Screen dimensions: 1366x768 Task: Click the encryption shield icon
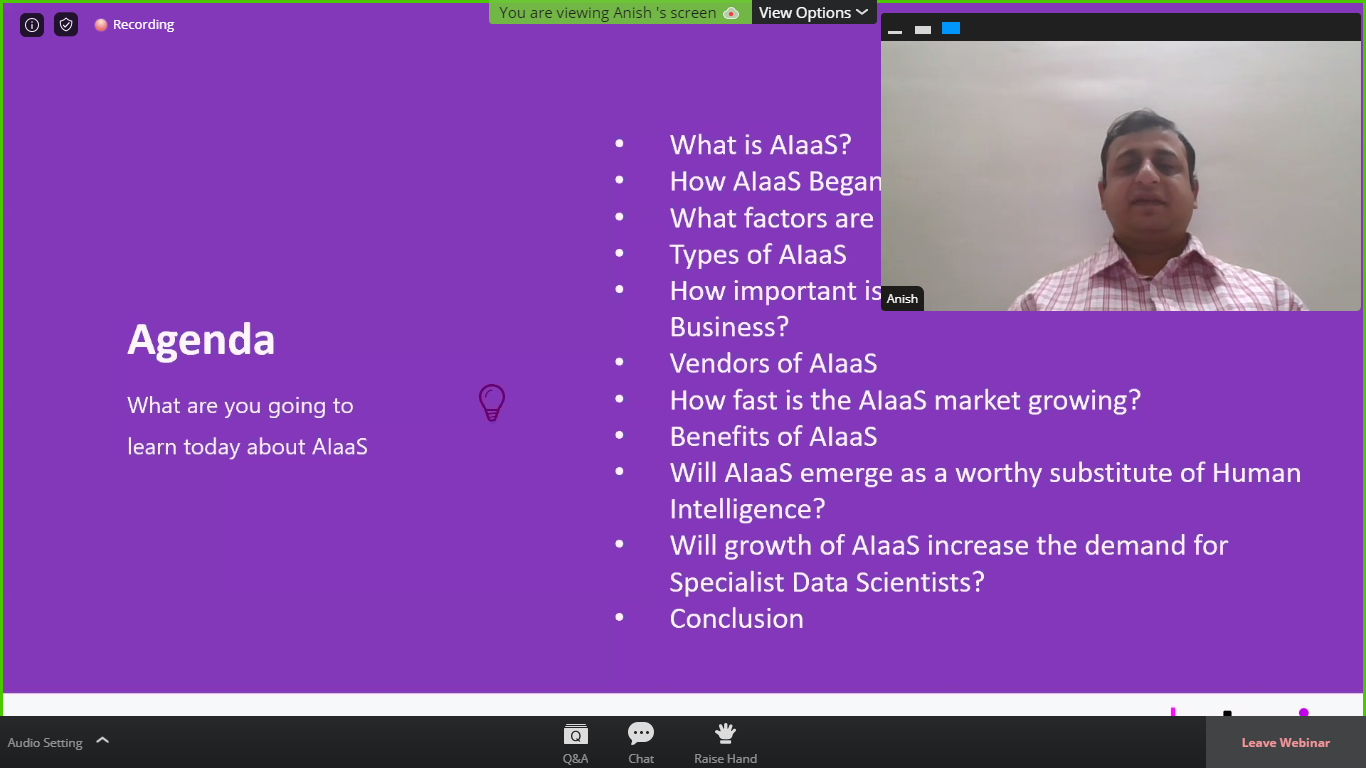click(66, 25)
